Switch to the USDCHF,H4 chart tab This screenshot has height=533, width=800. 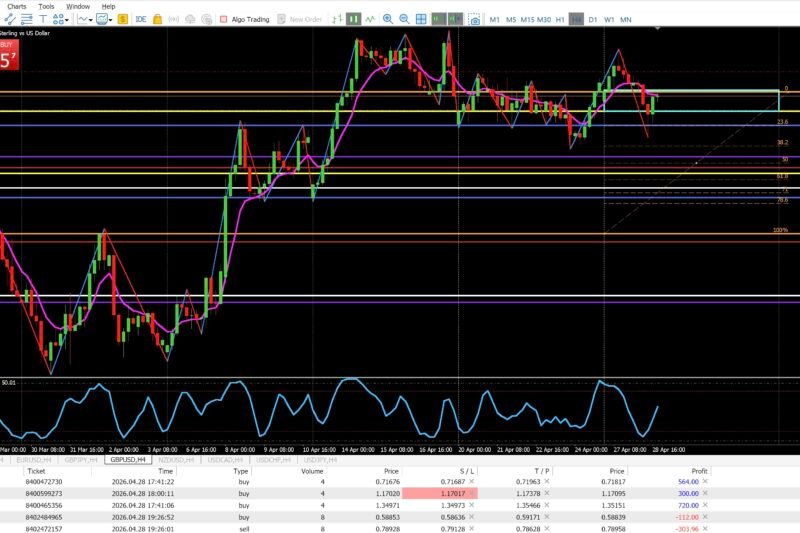(273, 460)
